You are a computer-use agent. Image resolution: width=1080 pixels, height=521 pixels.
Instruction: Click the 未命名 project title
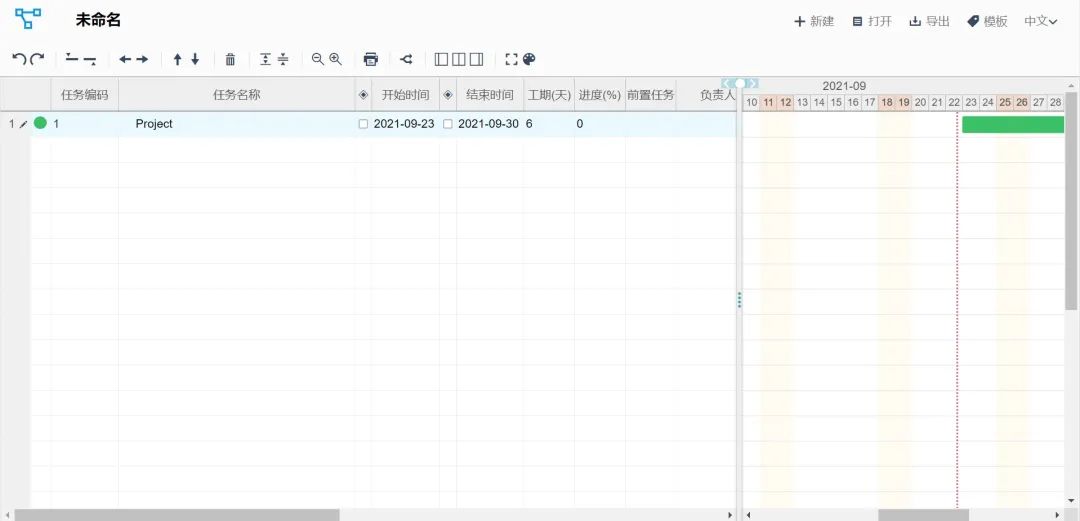(x=98, y=20)
